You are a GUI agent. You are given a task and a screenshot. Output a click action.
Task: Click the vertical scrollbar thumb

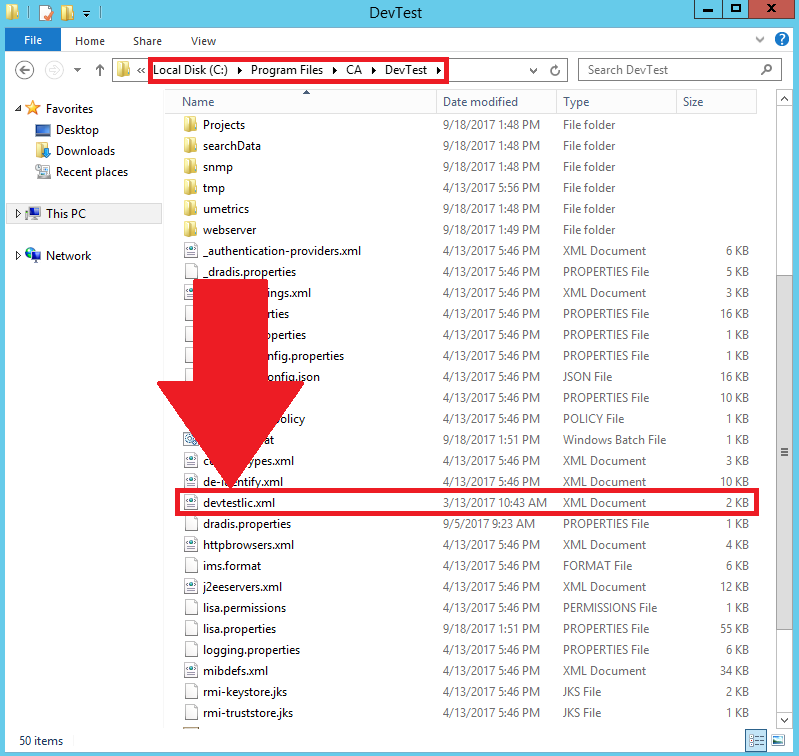784,452
